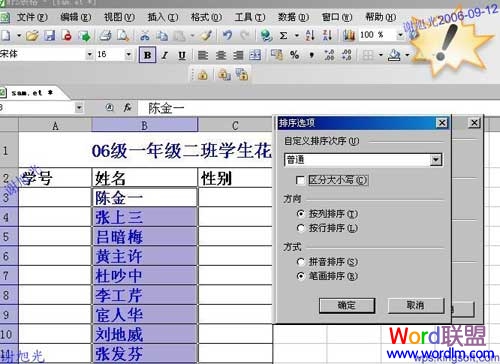Align text left

203,55
